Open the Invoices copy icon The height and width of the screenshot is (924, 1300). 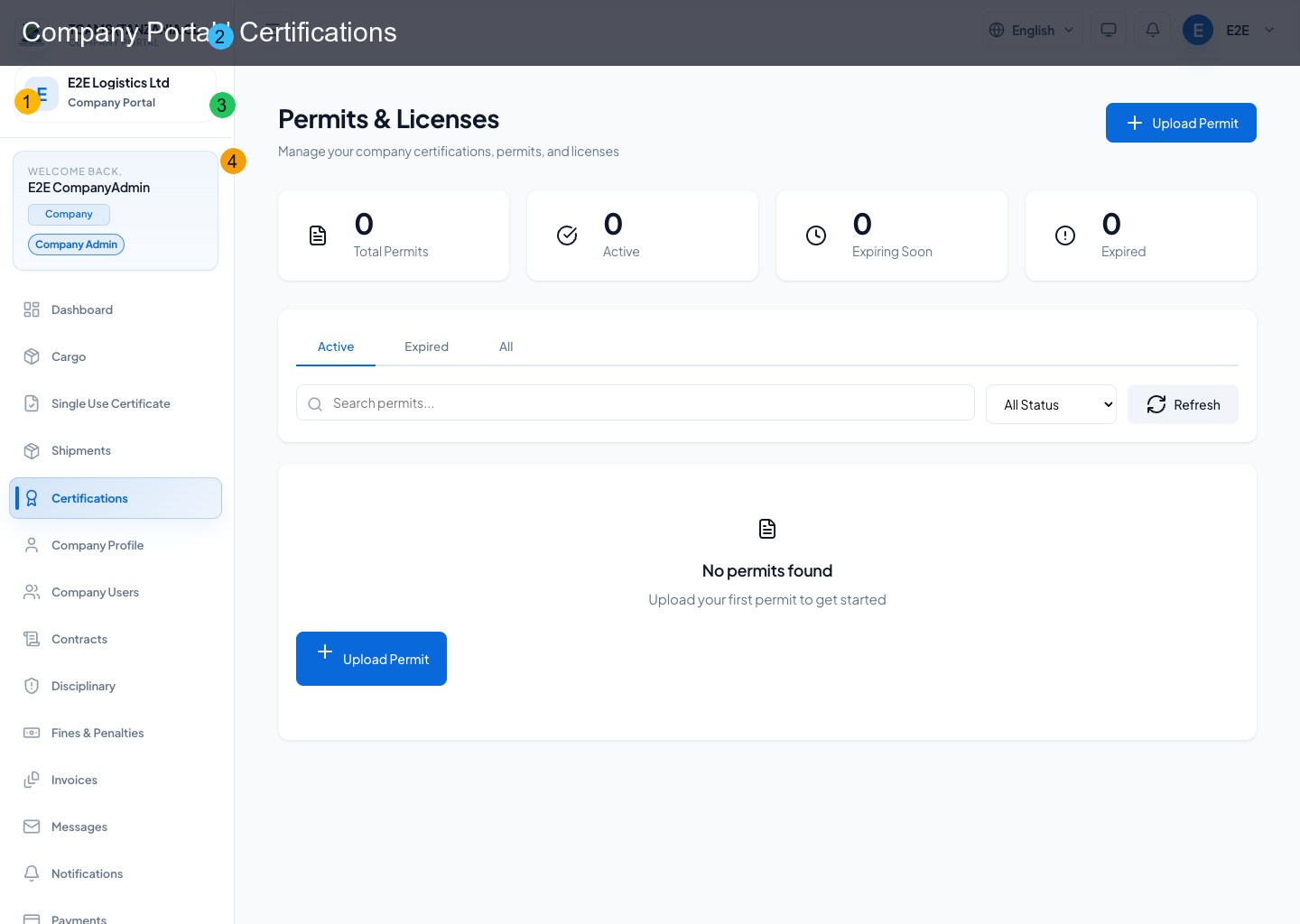pyautogui.click(x=32, y=780)
